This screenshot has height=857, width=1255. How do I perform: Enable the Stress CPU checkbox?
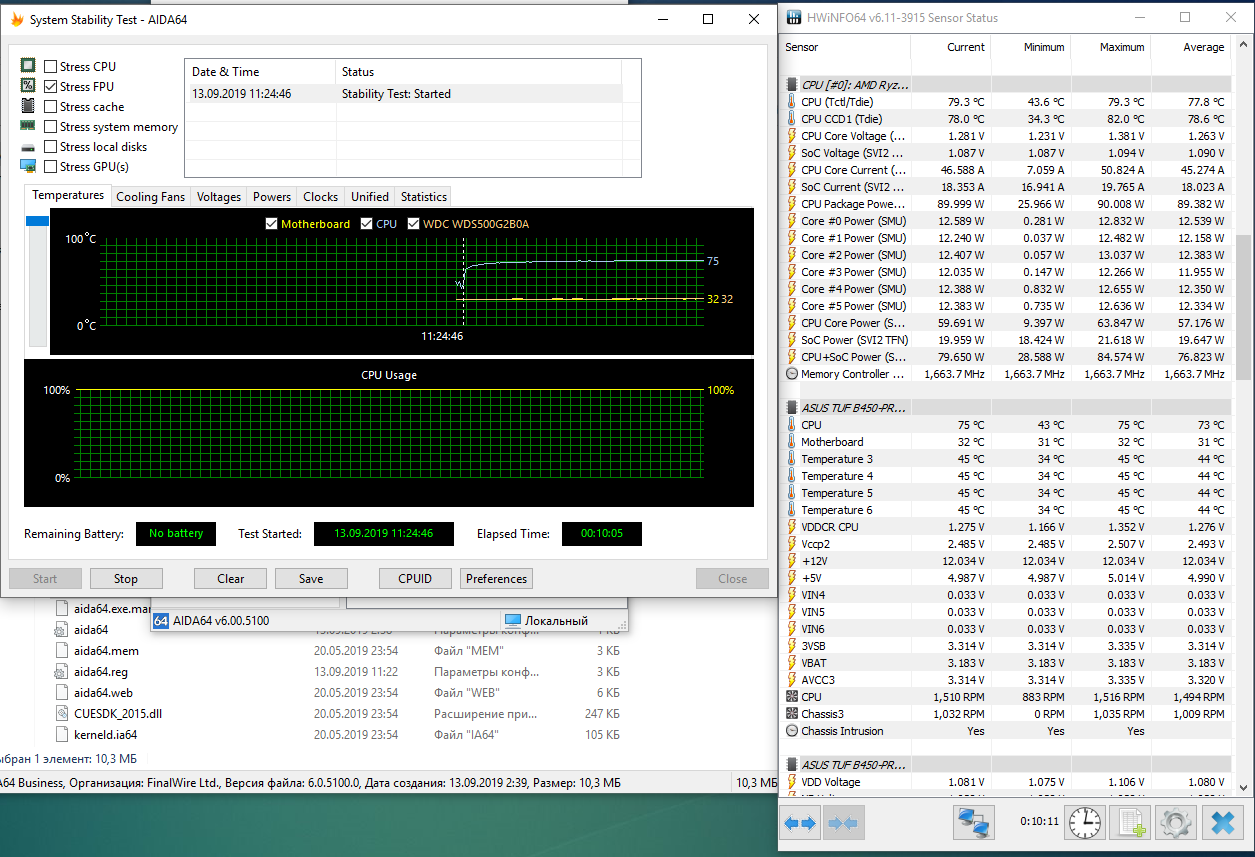click(x=50, y=66)
